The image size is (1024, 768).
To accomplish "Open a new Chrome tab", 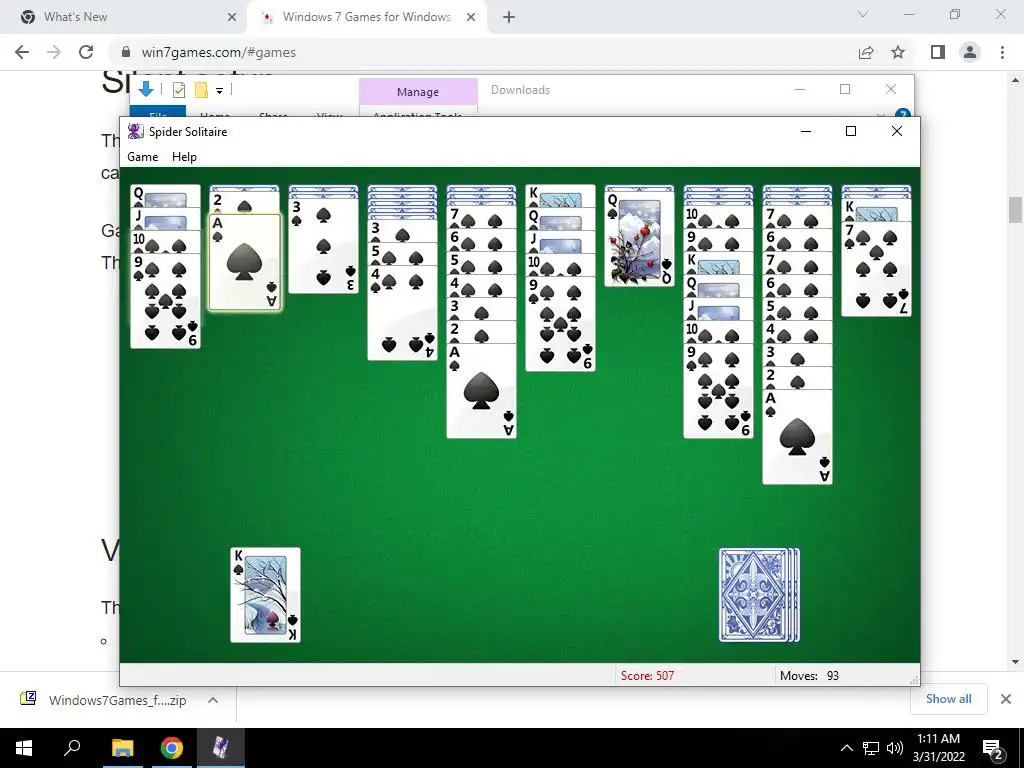I will (509, 17).
